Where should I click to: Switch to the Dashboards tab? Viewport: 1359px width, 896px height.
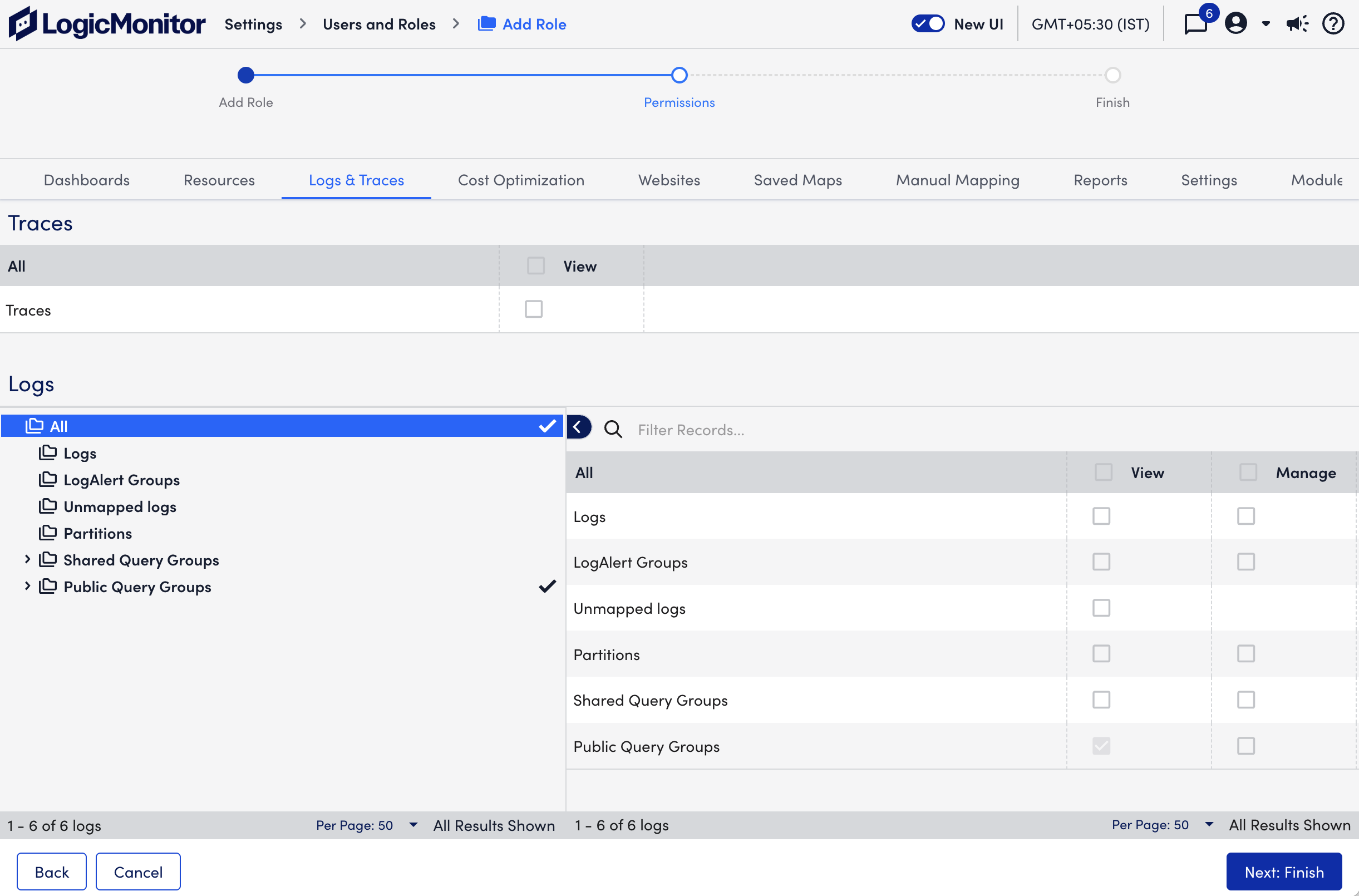click(x=86, y=179)
